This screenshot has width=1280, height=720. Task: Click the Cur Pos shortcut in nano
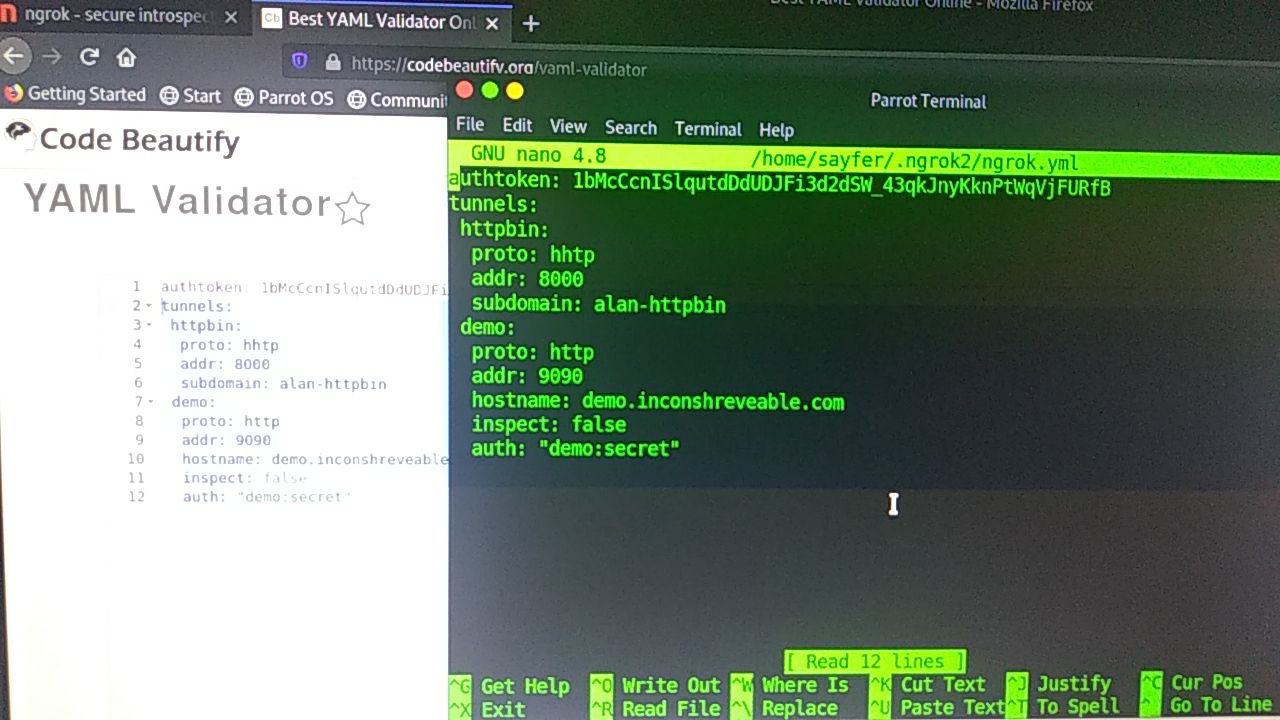[x=1194, y=682]
